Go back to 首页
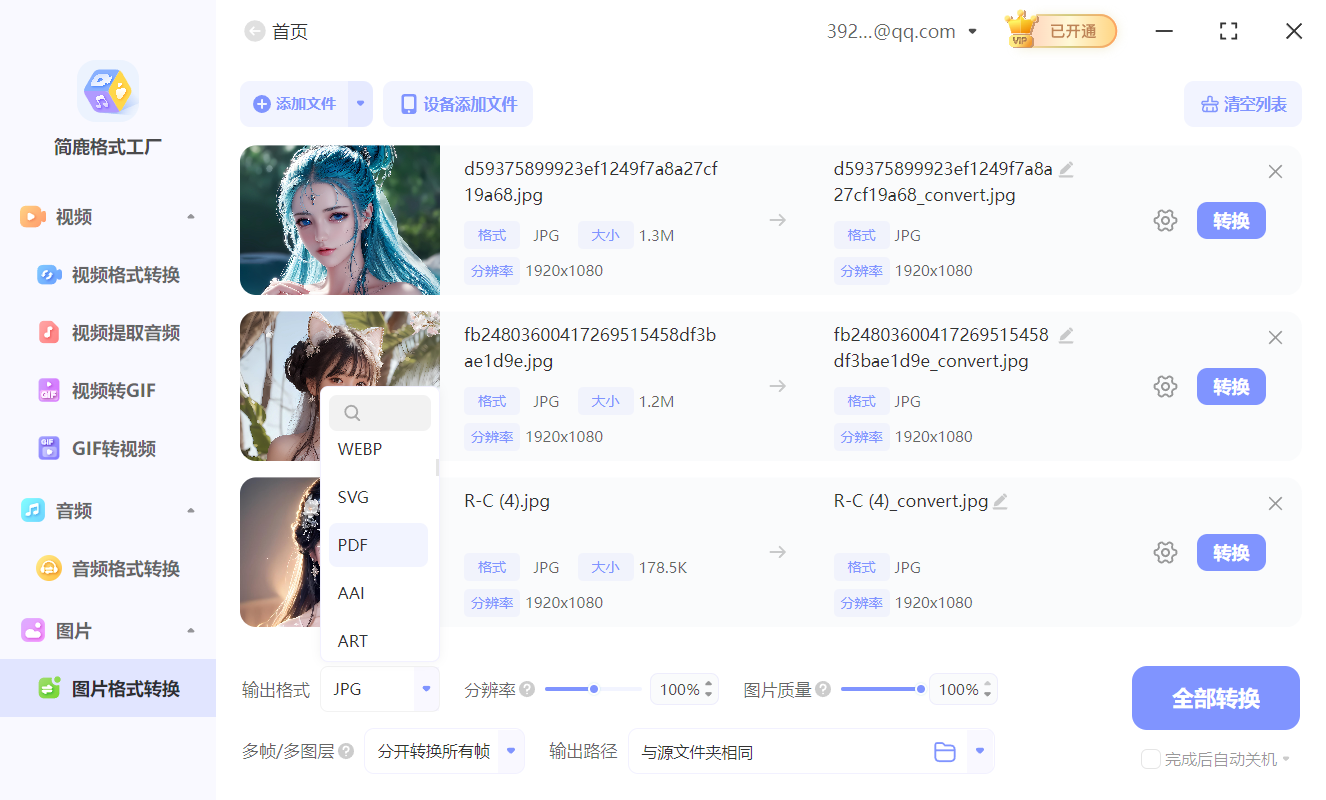This screenshot has width=1326, height=800. pos(255,30)
